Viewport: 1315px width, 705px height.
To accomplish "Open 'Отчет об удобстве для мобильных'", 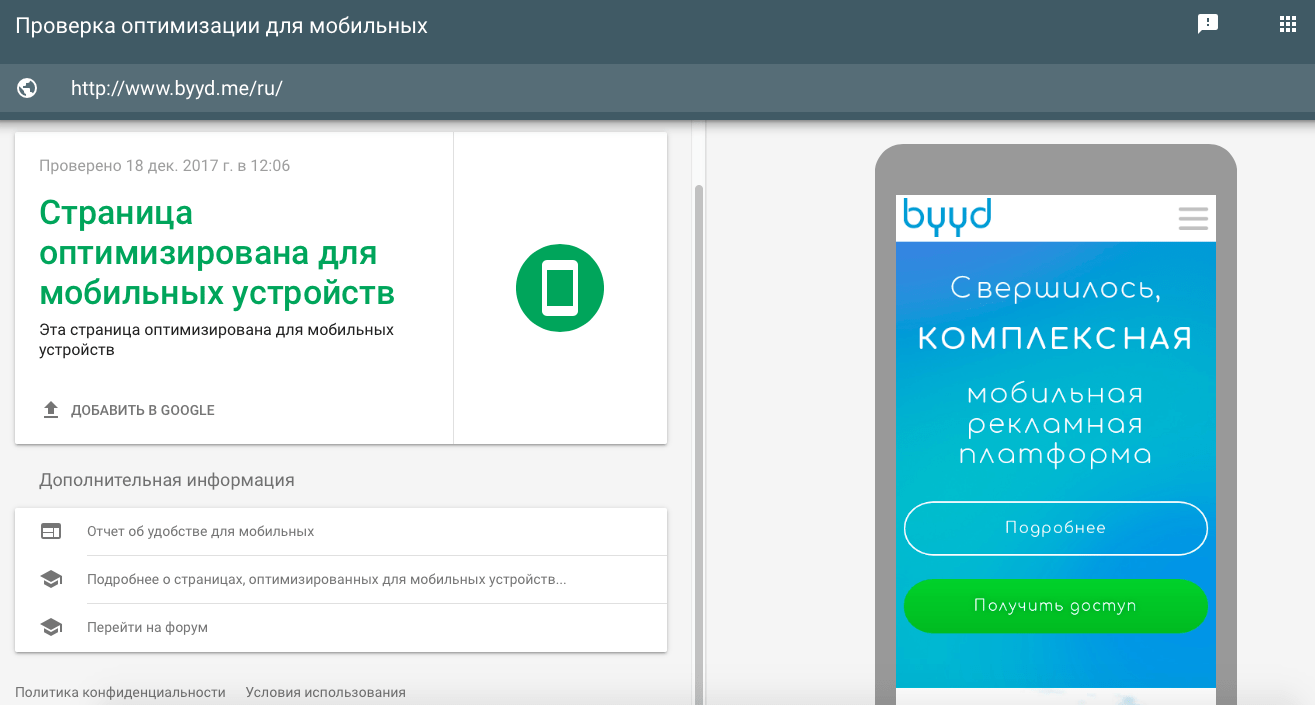I will click(x=200, y=531).
